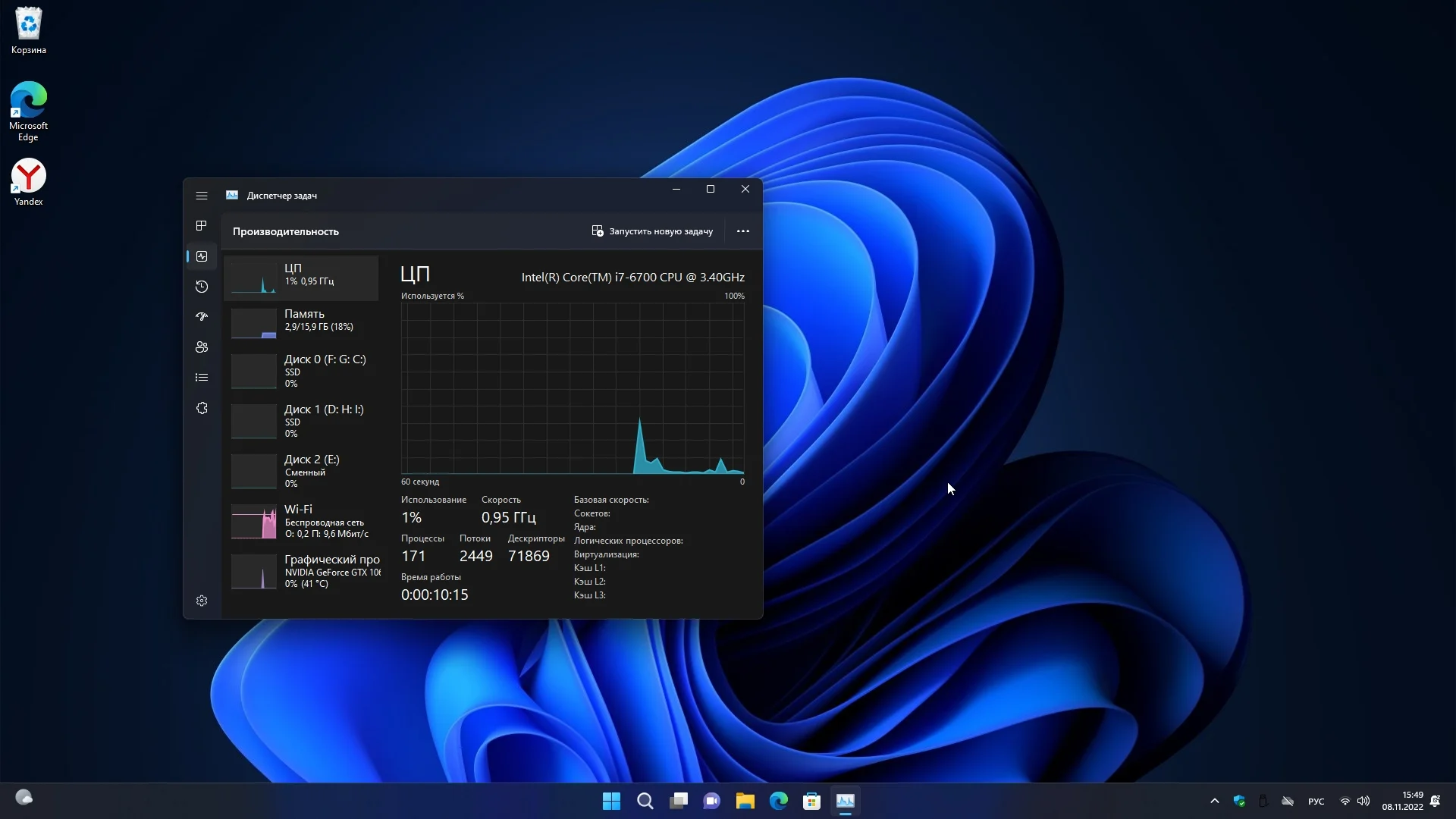Image resolution: width=1456 pixels, height=819 pixels.
Task: Select the Performance sidebar icon
Action: (201, 256)
